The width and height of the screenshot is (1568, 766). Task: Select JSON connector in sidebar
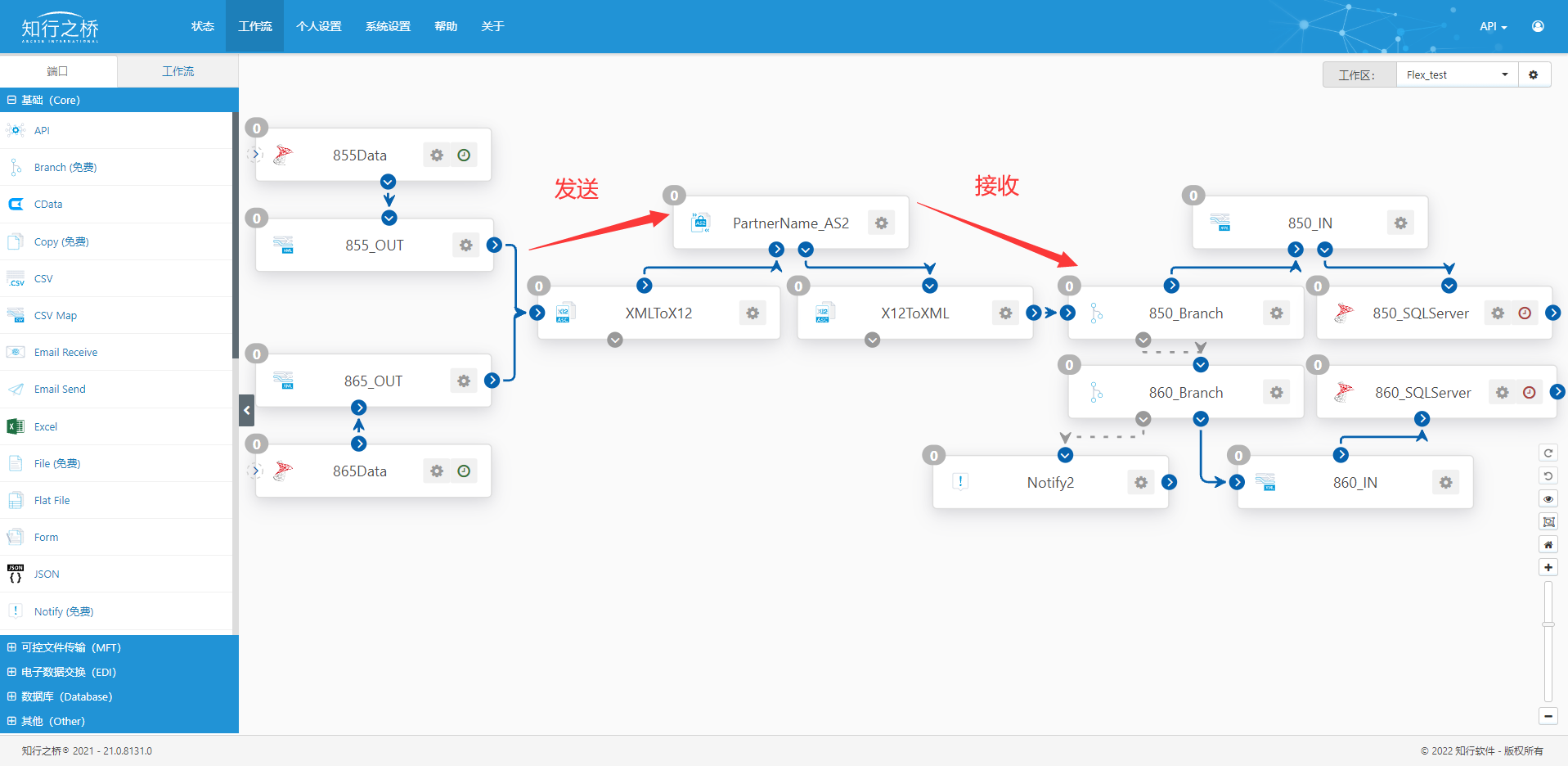pyautogui.click(x=116, y=574)
